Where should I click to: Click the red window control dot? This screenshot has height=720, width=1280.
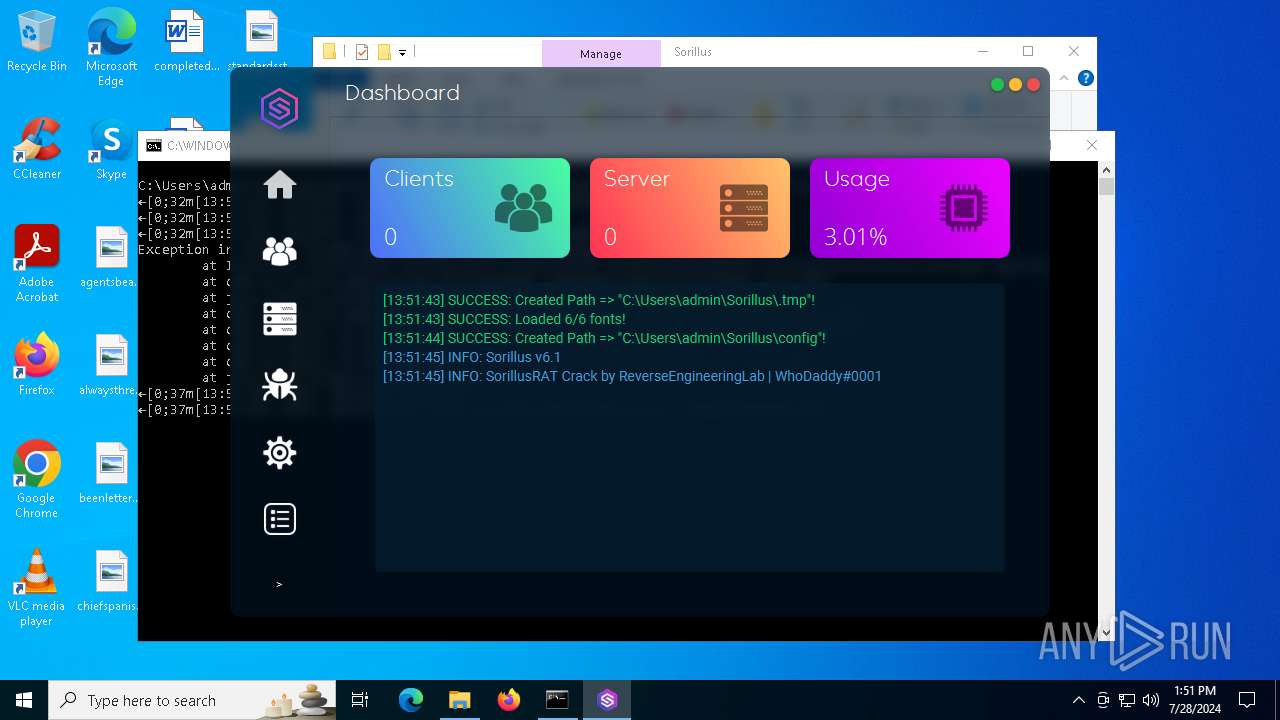(1033, 85)
